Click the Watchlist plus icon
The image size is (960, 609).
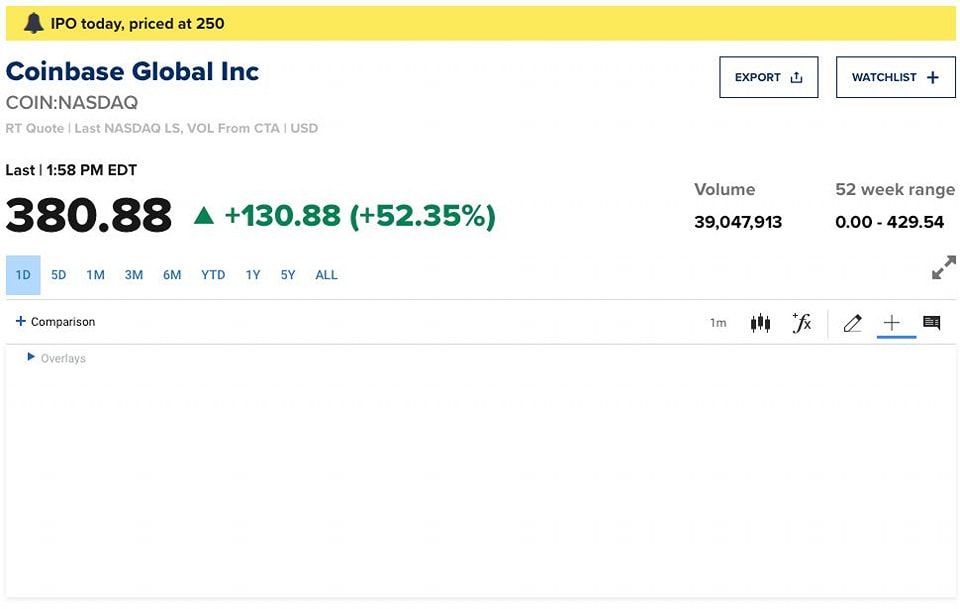pyautogui.click(x=933, y=77)
